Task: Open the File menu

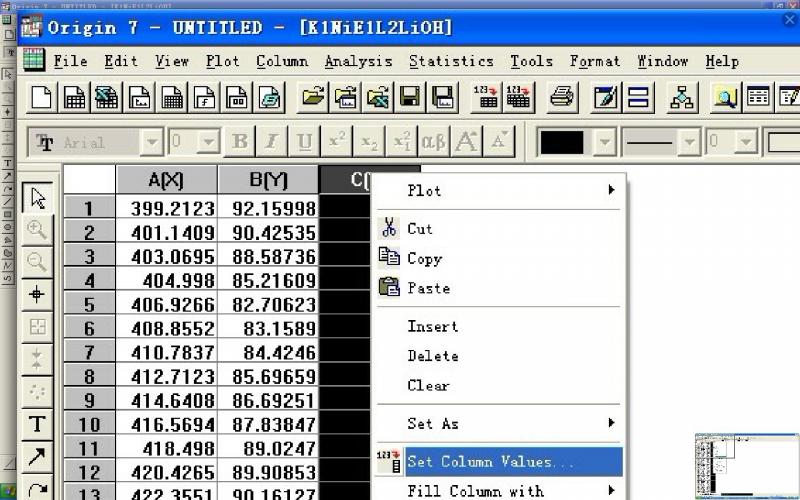Action: (x=70, y=61)
